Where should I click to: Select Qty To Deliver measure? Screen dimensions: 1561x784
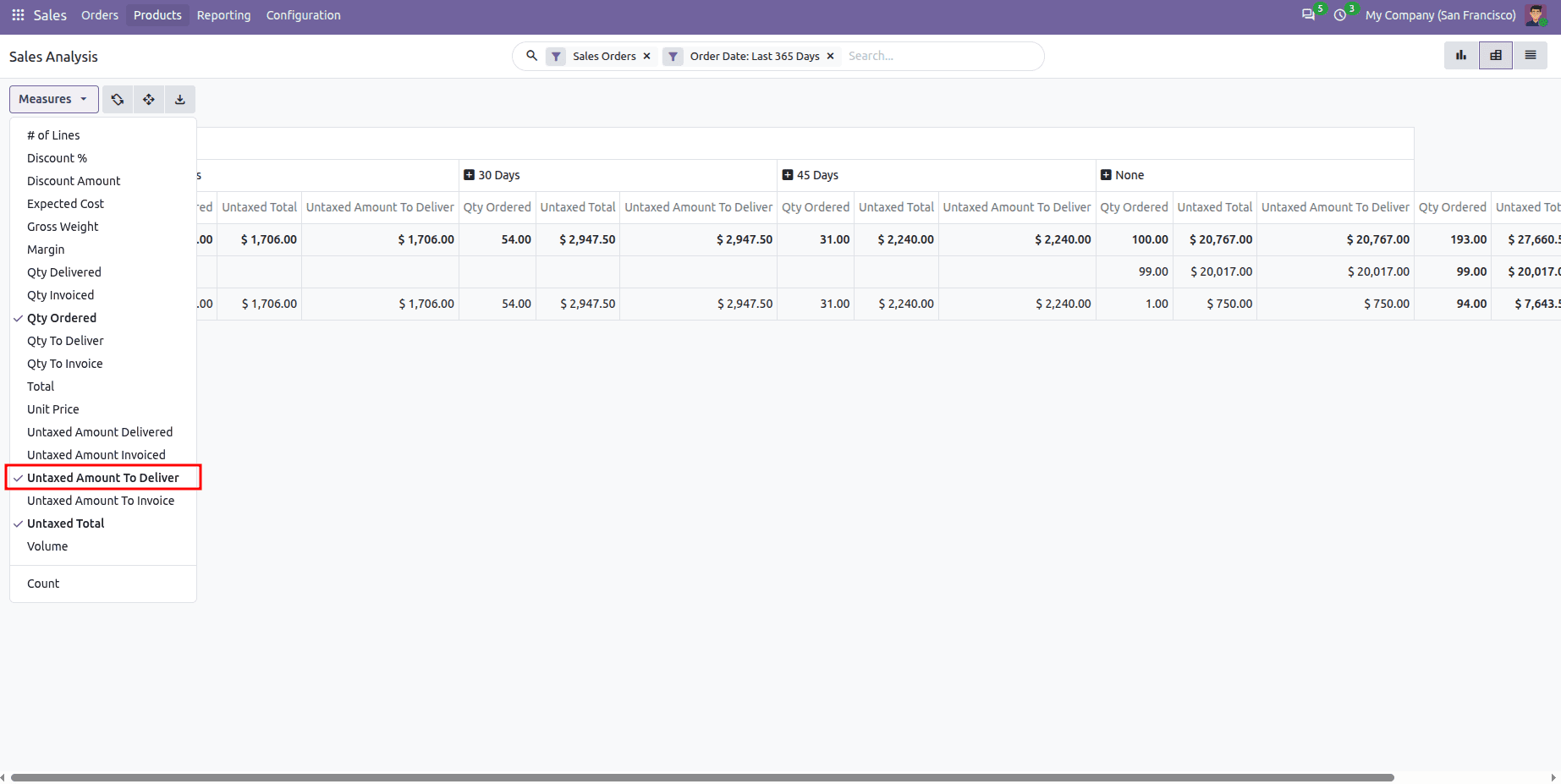pos(103,341)
